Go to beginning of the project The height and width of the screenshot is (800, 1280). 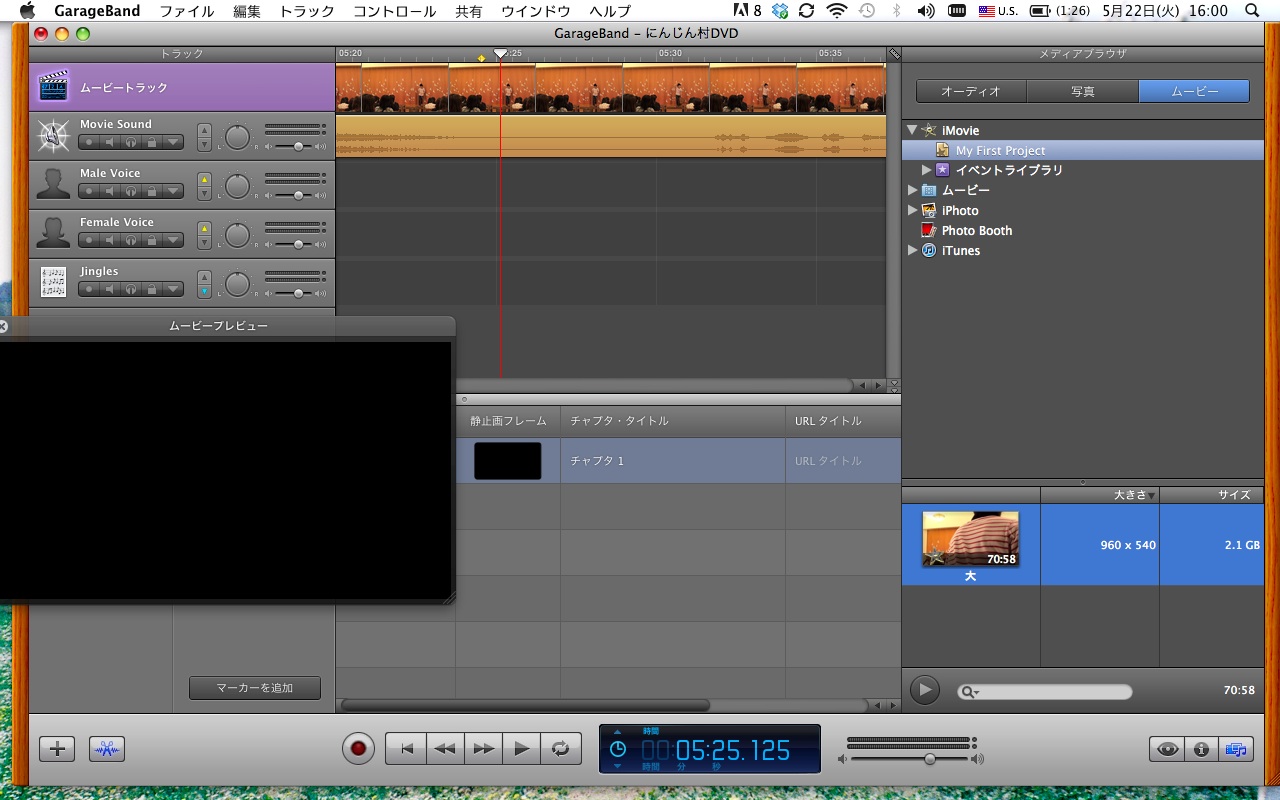(406, 748)
